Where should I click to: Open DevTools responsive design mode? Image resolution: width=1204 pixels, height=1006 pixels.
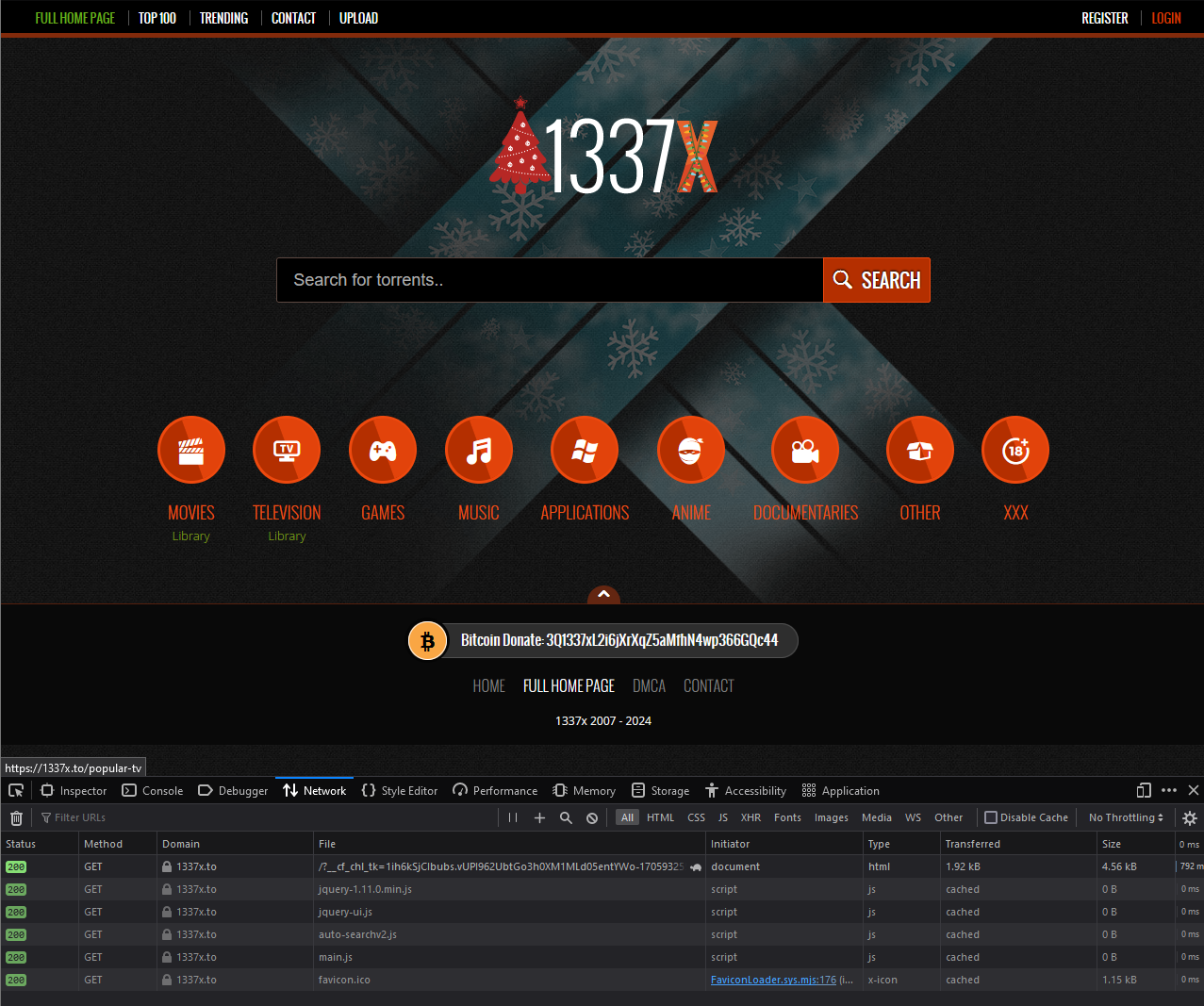1143,790
